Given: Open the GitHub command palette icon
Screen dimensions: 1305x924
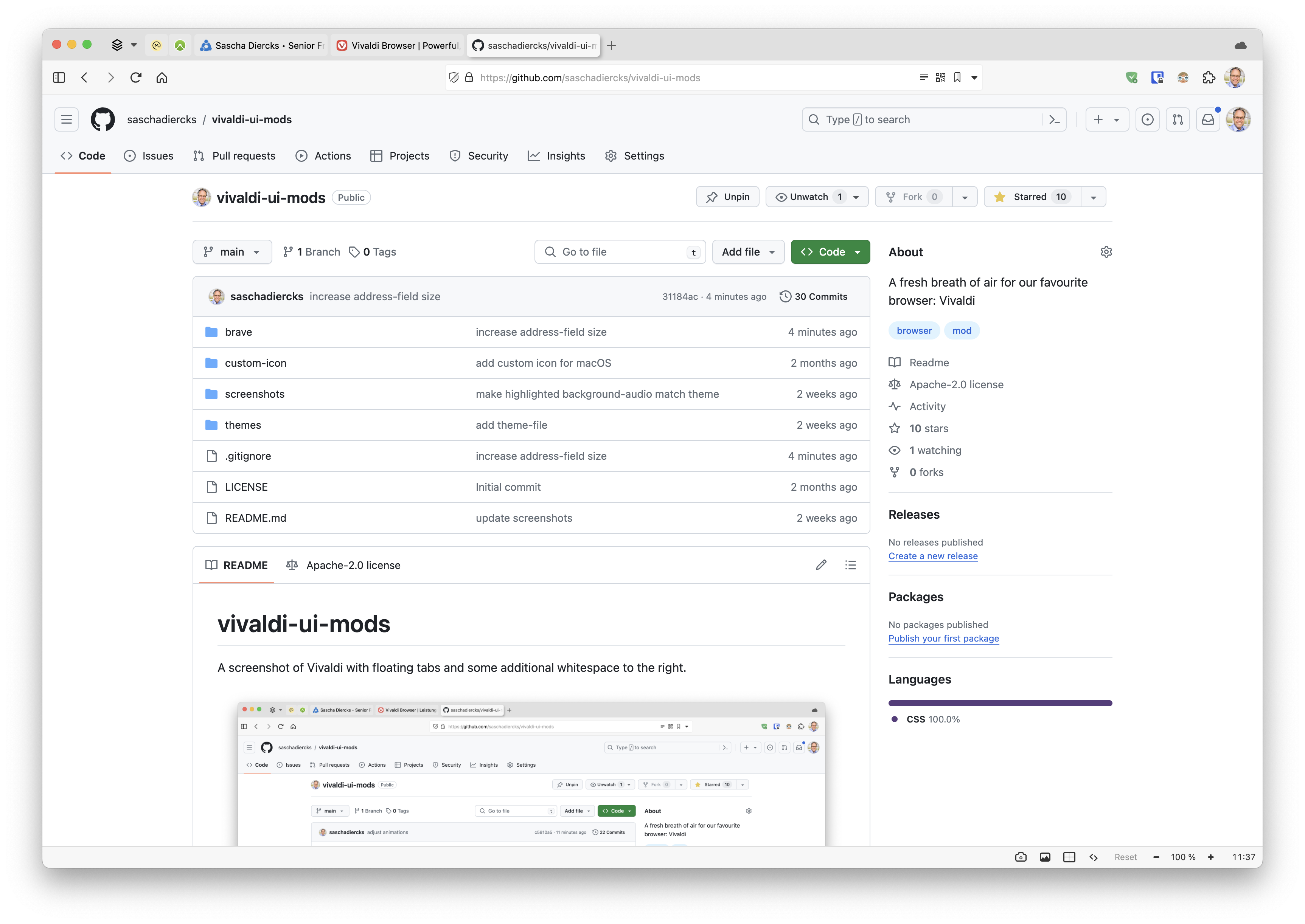Looking at the screenshot, I should (x=1054, y=119).
